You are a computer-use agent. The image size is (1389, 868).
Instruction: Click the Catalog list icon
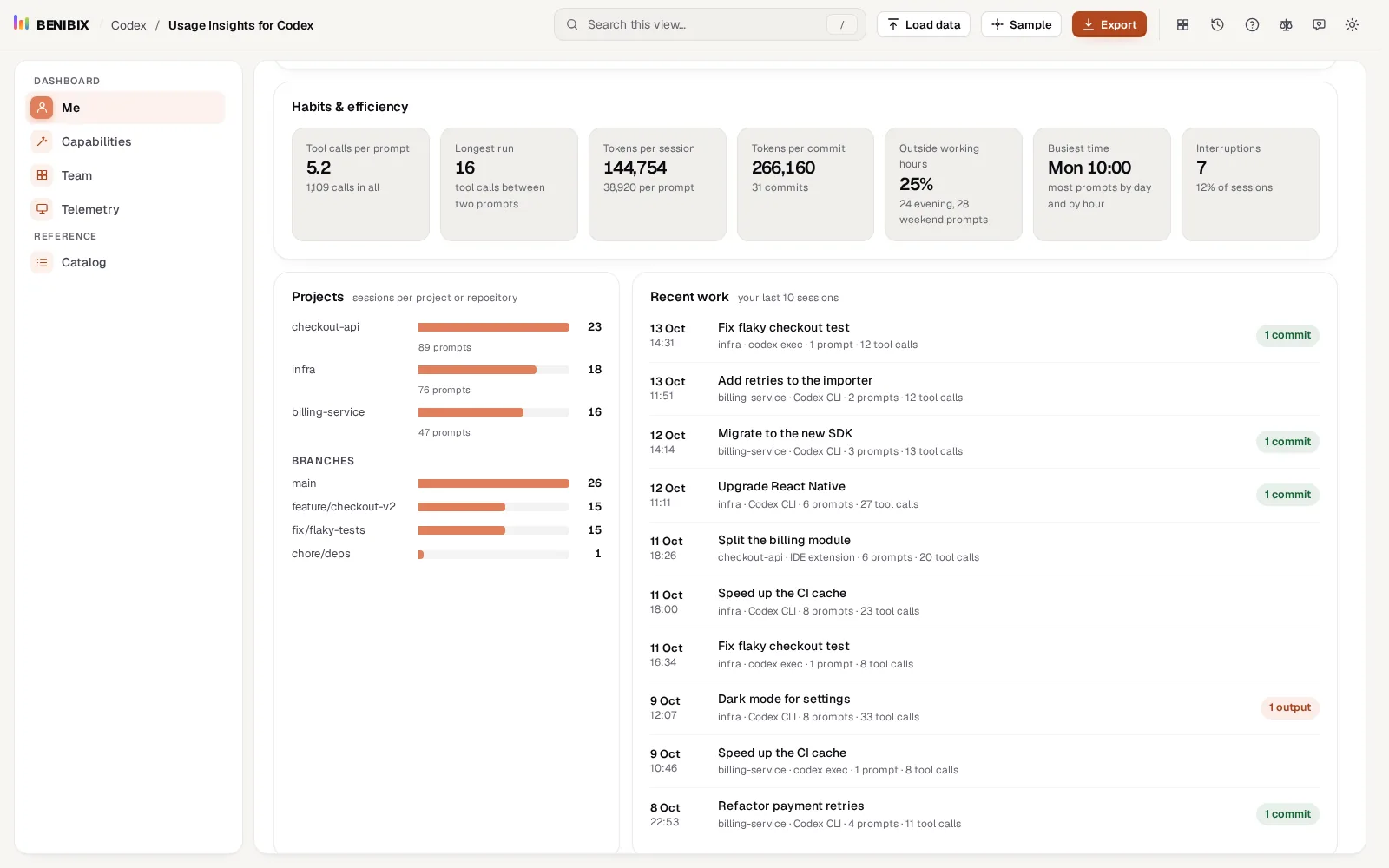[x=42, y=262]
